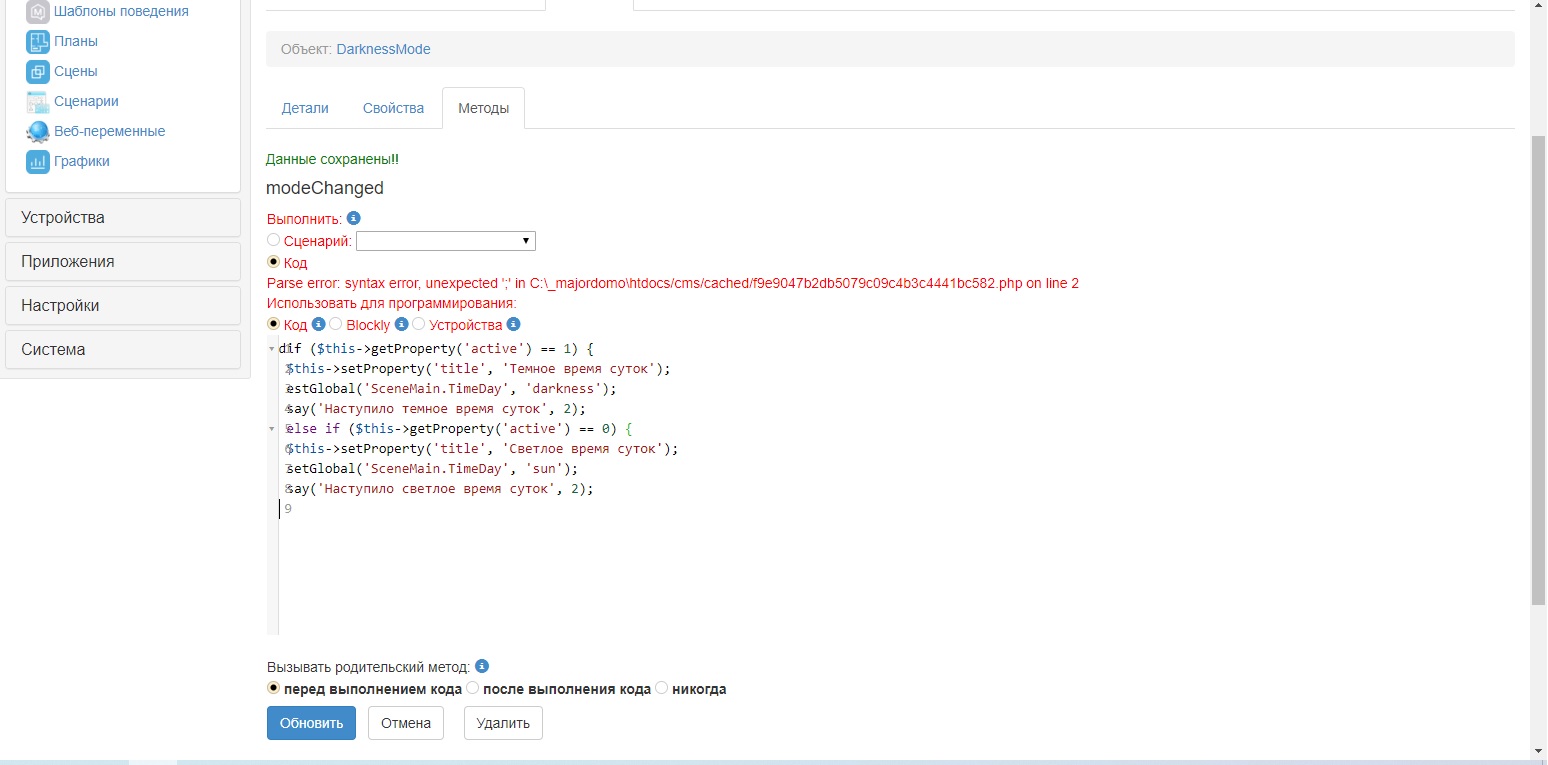Click the Сцены sidebar icon
Viewport: 1548px width, 765px height.
click(37, 72)
